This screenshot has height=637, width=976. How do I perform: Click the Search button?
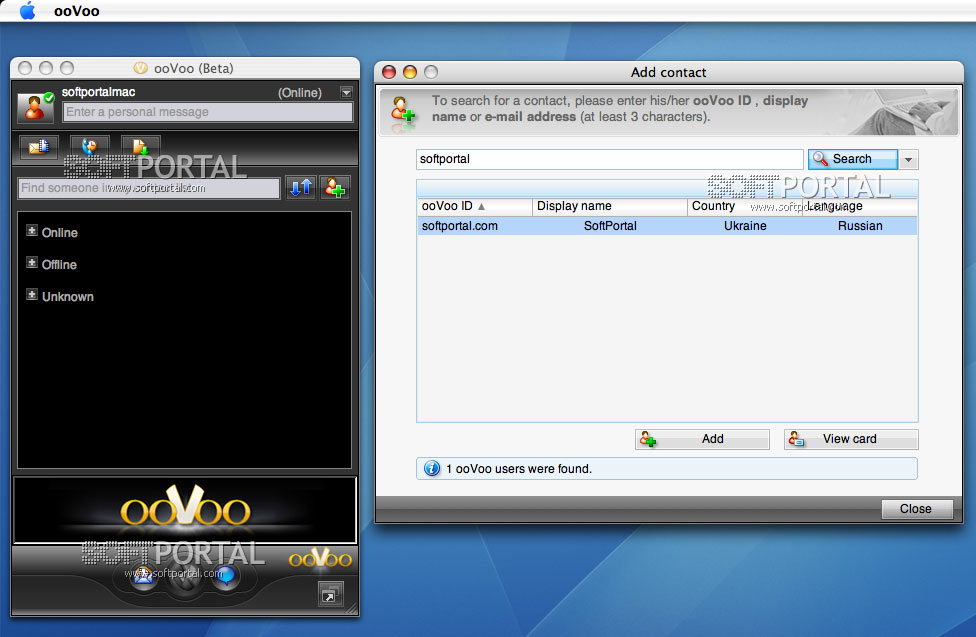pos(853,159)
